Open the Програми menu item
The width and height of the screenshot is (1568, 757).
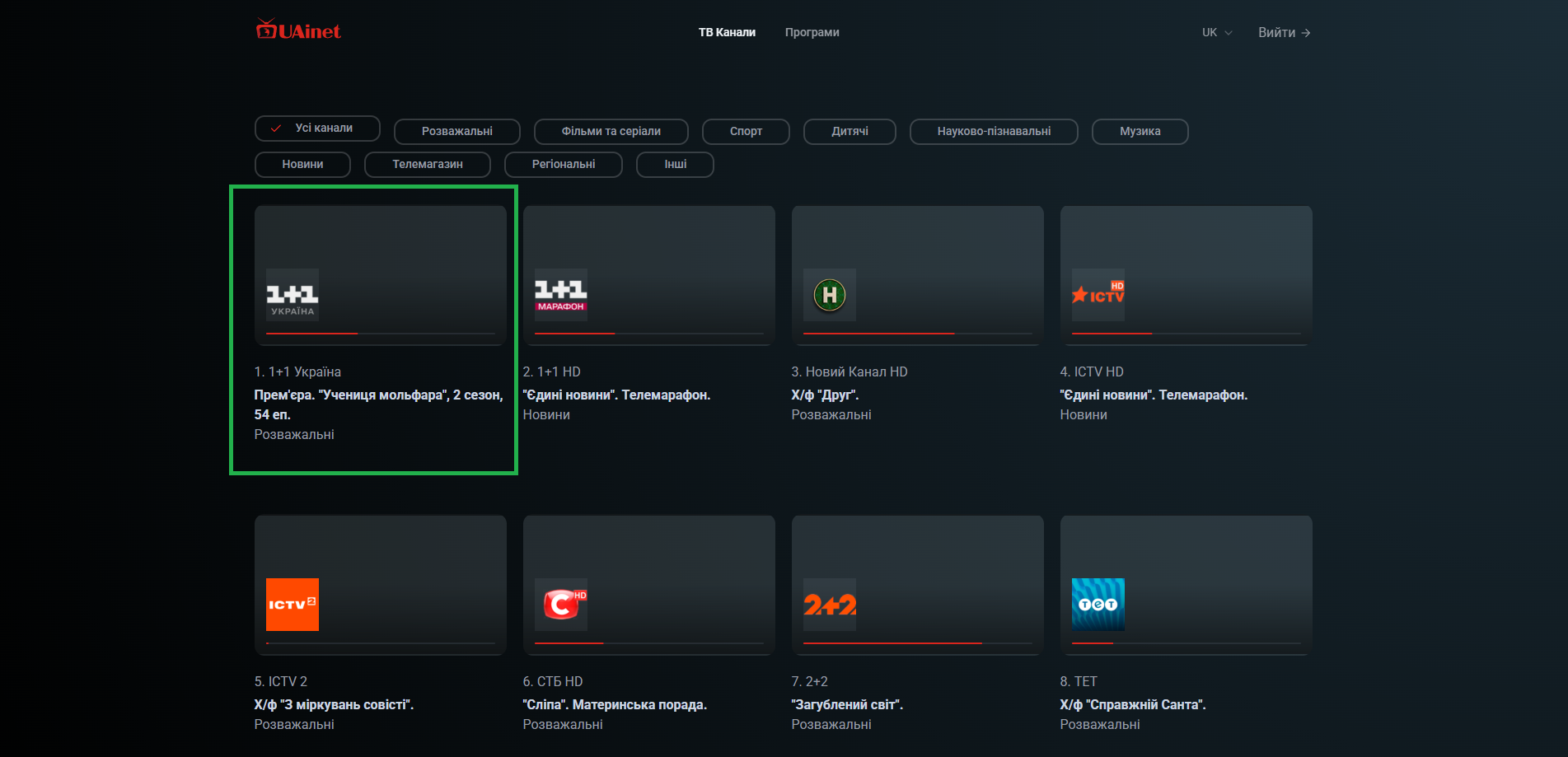click(812, 32)
